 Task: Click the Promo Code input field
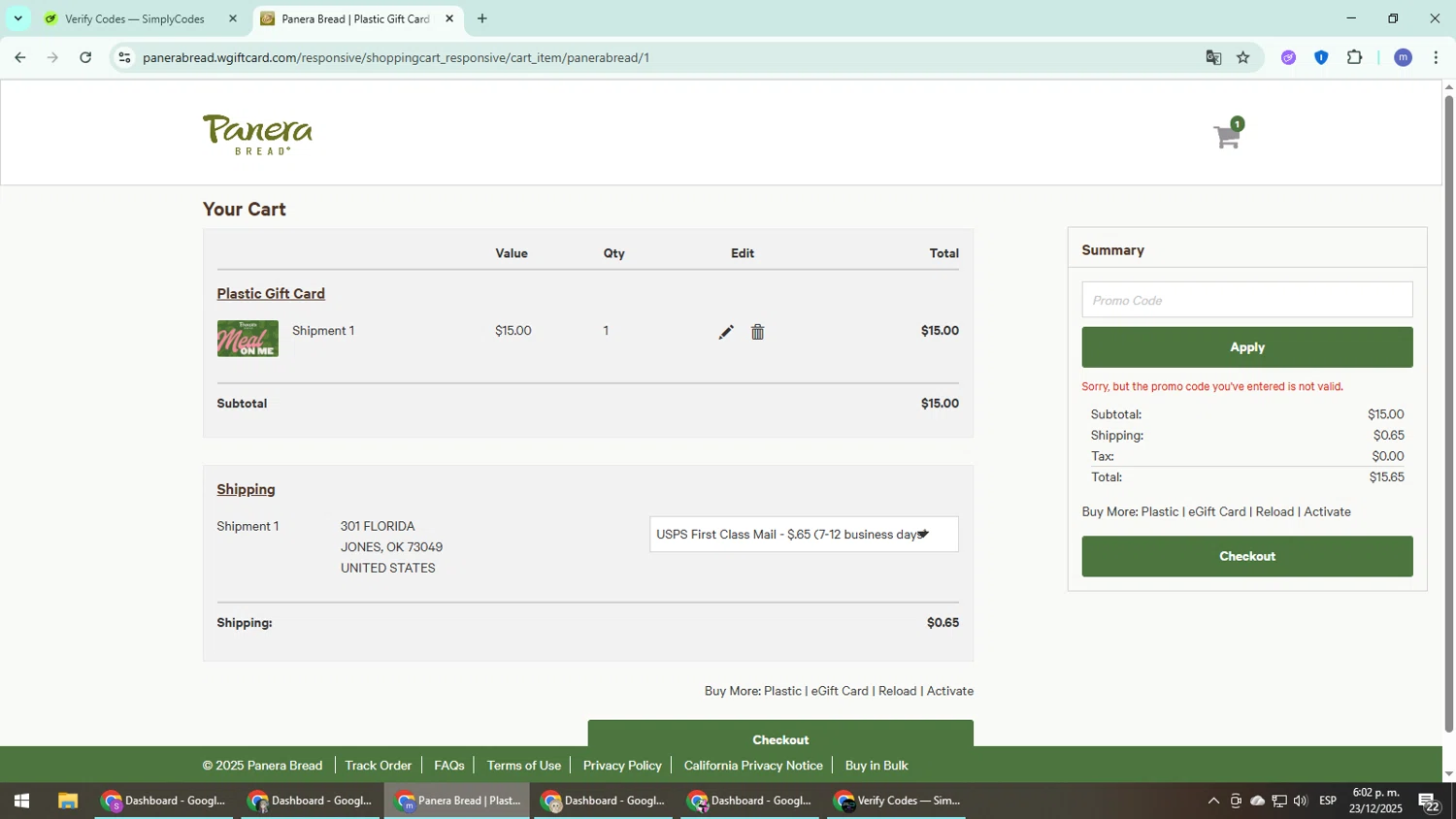tap(1247, 300)
